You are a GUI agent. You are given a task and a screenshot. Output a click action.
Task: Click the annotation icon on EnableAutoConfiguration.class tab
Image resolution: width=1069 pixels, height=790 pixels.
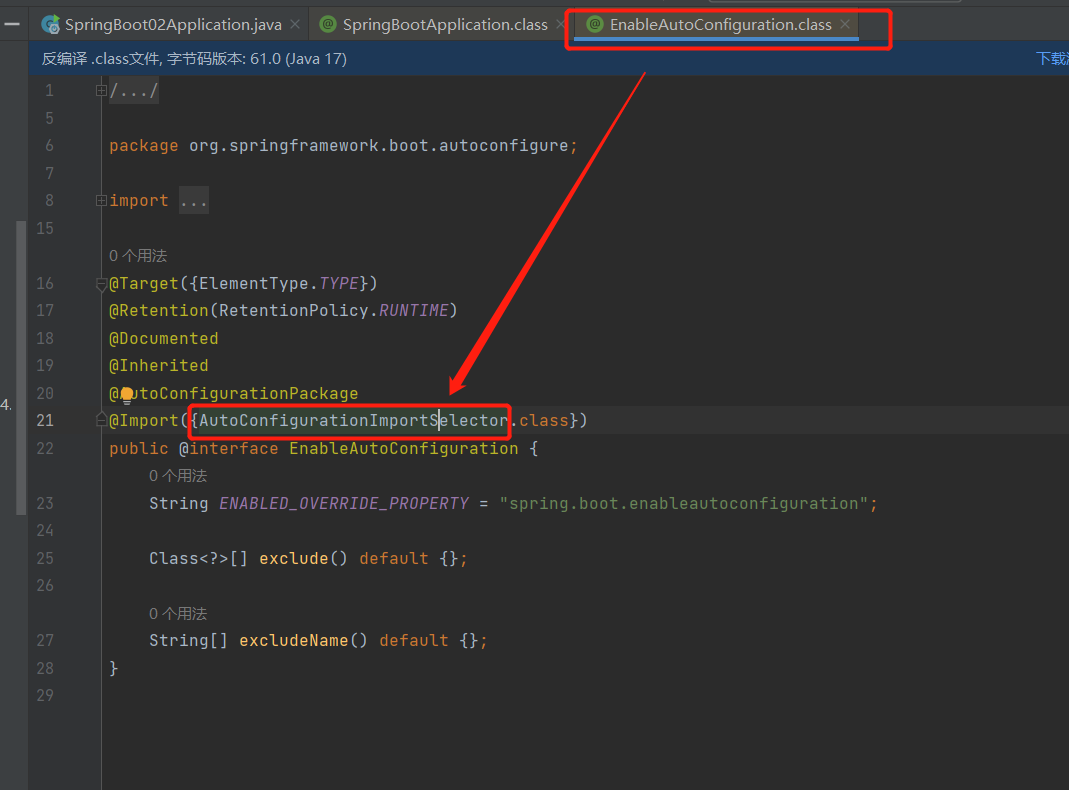594,24
